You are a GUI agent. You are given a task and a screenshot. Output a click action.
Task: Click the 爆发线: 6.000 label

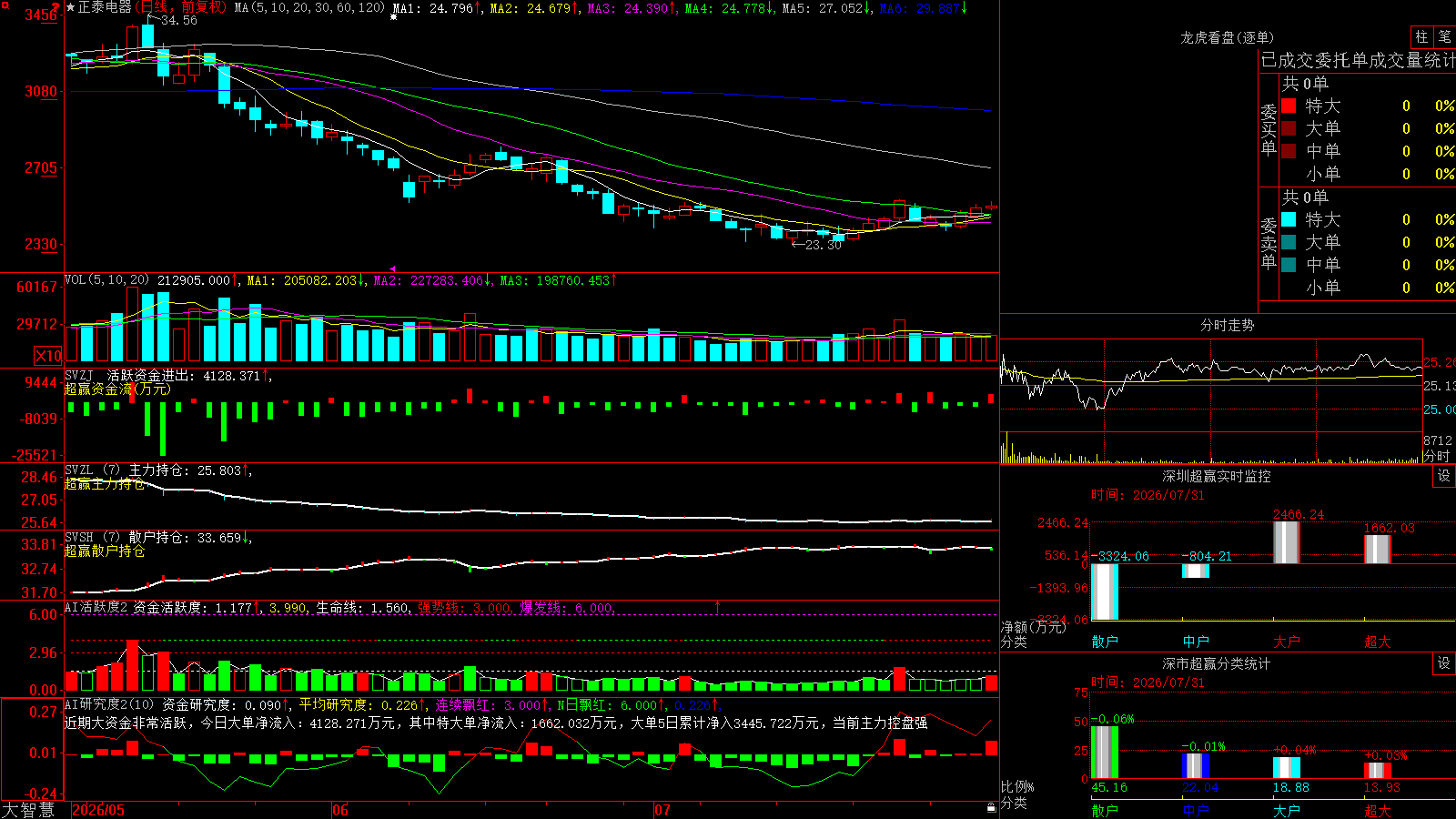click(567, 607)
